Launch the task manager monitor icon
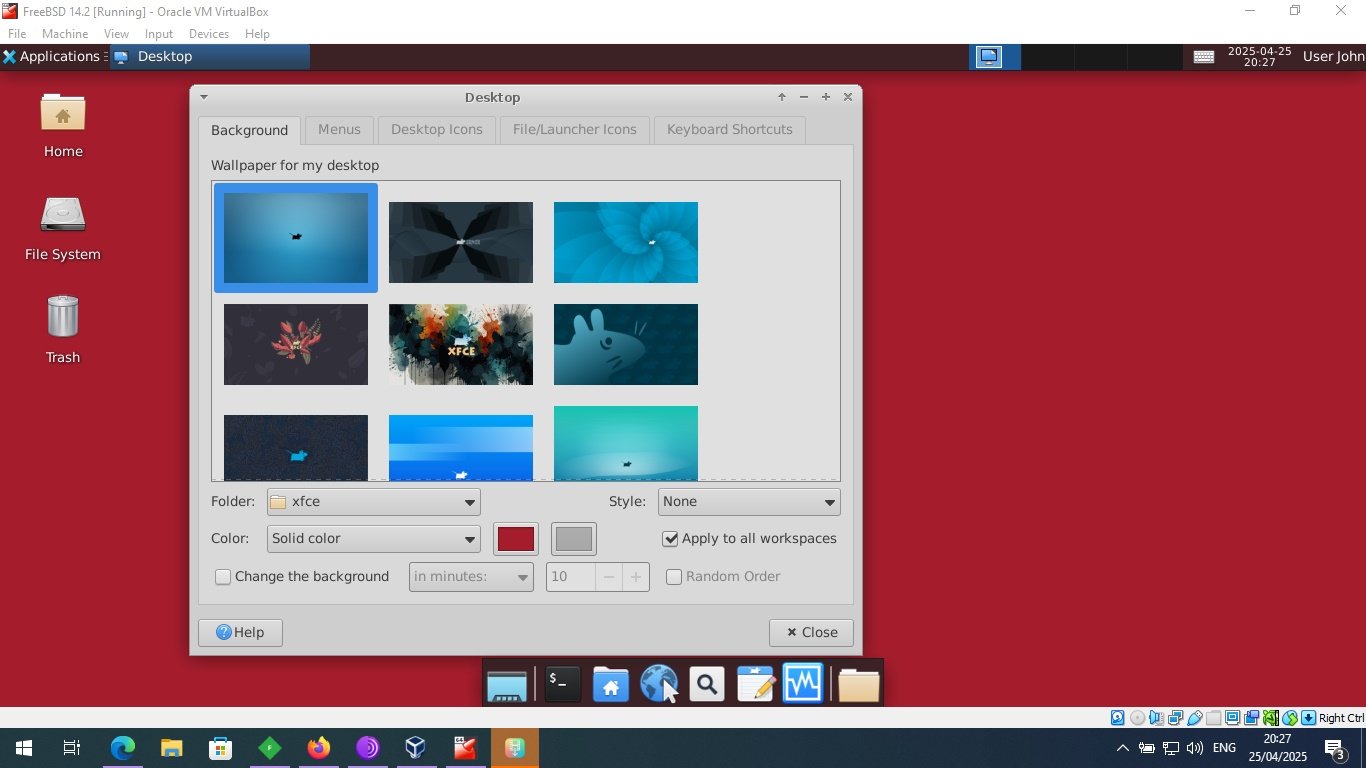Viewport: 1366px width, 768px height. coord(803,685)
